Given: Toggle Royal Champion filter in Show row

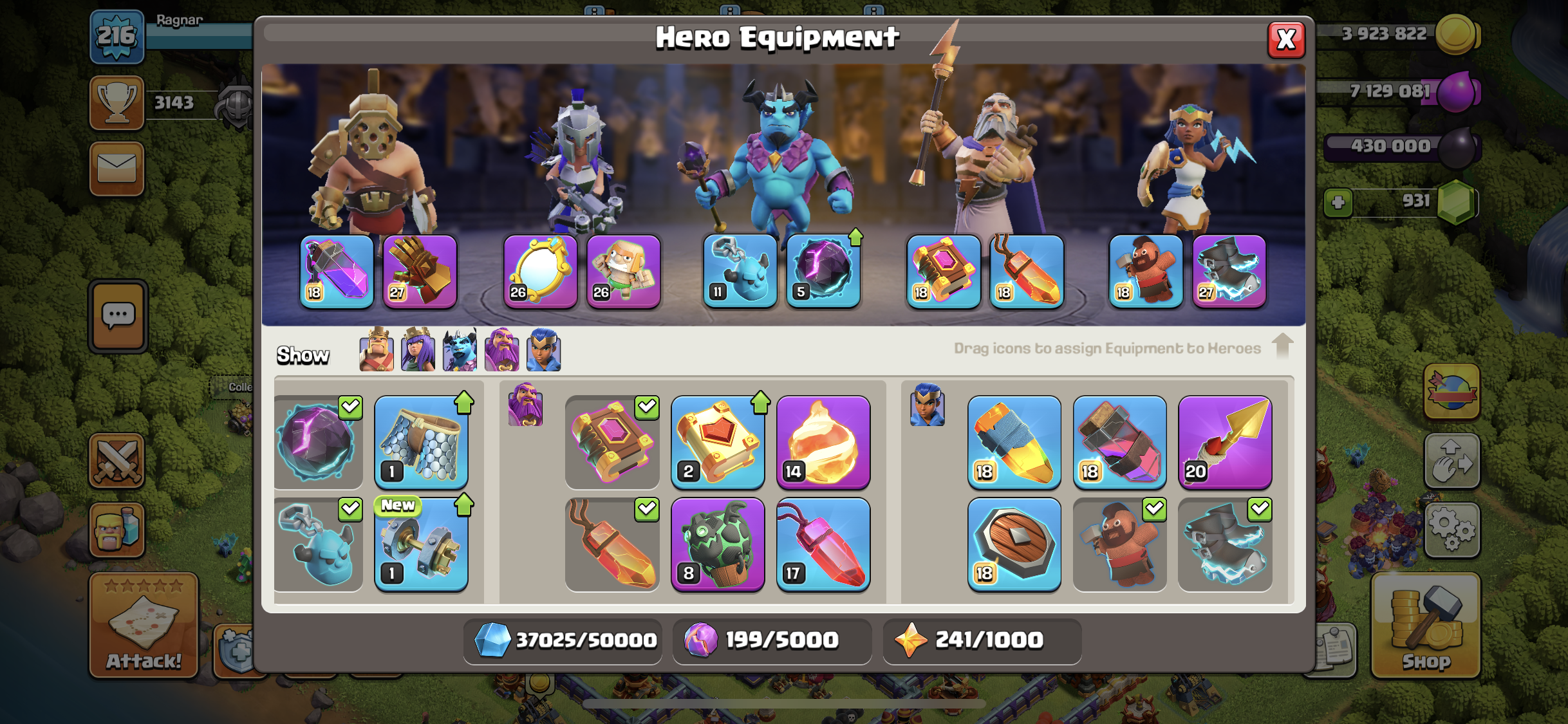Looking at the screenshot, I should click(x=544, y=349).
